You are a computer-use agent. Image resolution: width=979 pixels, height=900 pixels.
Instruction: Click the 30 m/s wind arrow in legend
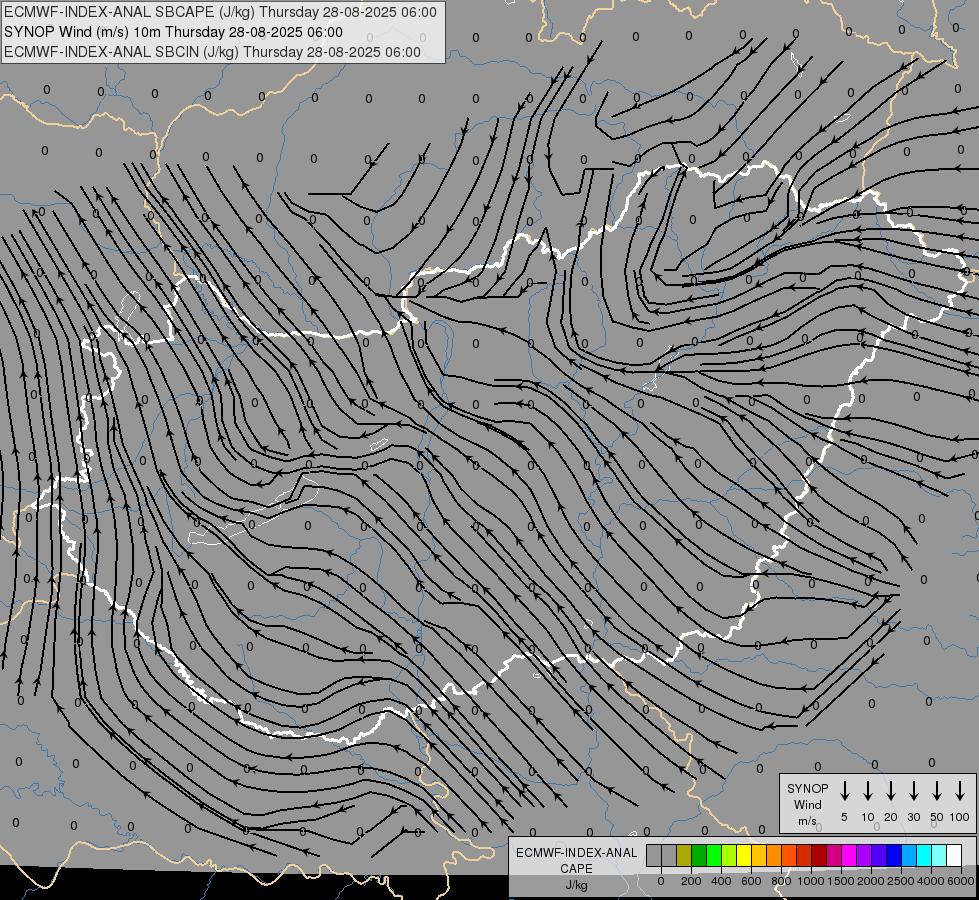[x=913, y=791]
